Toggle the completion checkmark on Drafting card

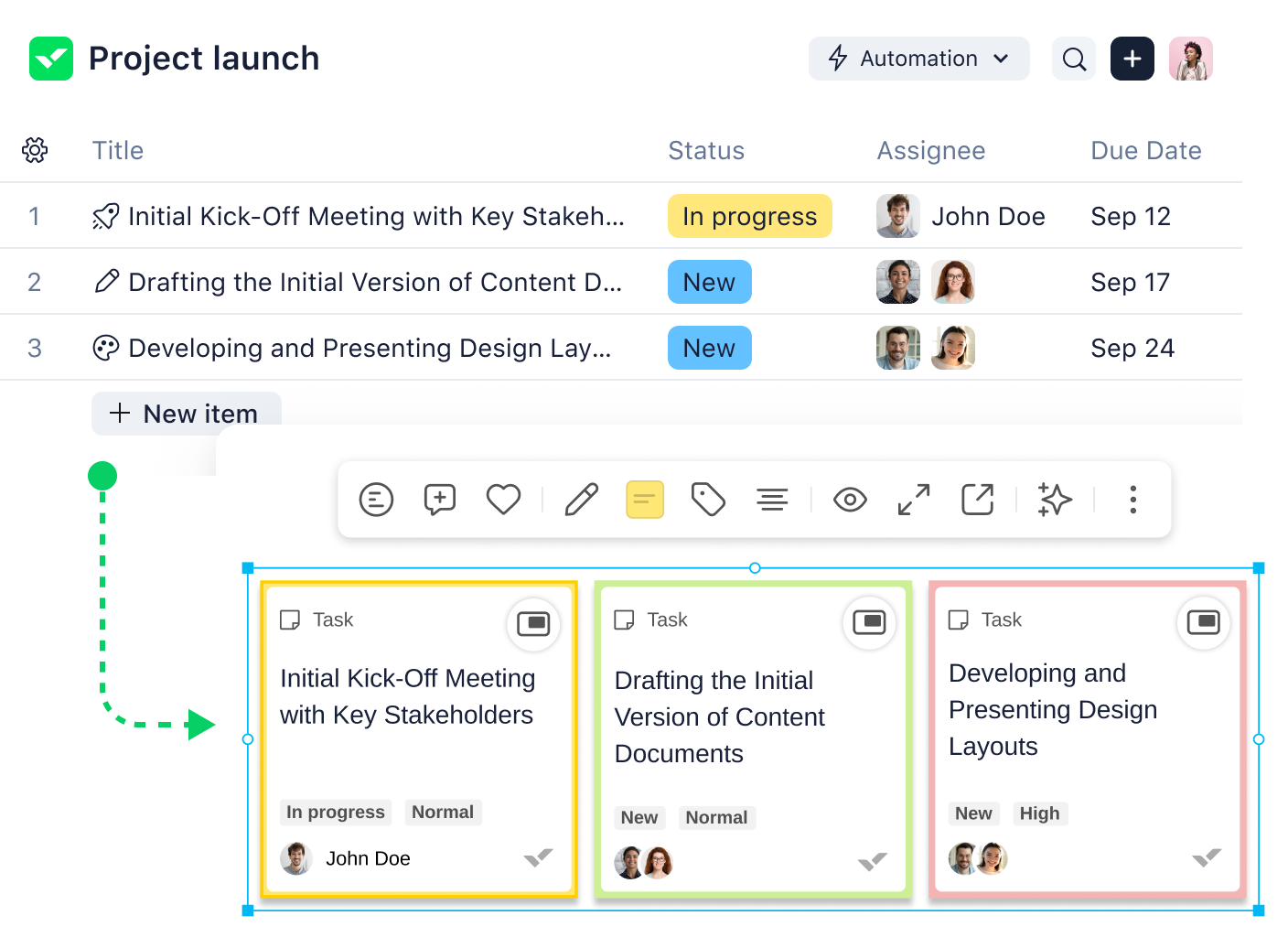point(872,861)
